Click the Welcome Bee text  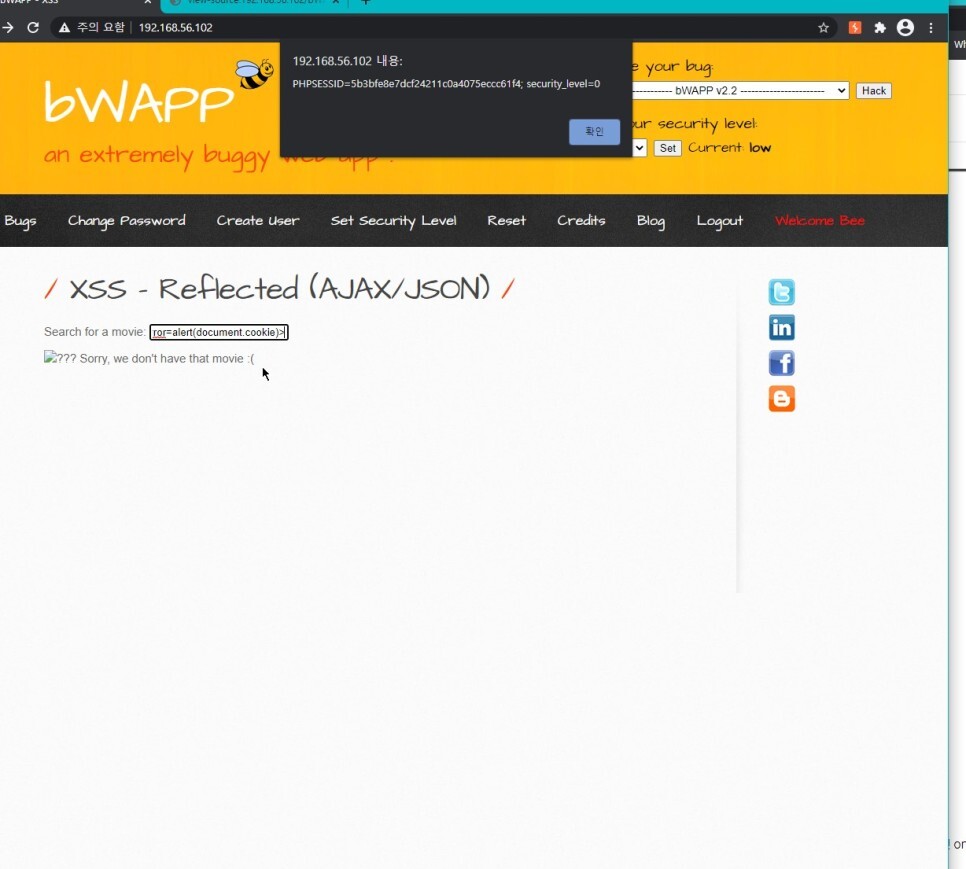pyautogui.click(x=819, y=220)
